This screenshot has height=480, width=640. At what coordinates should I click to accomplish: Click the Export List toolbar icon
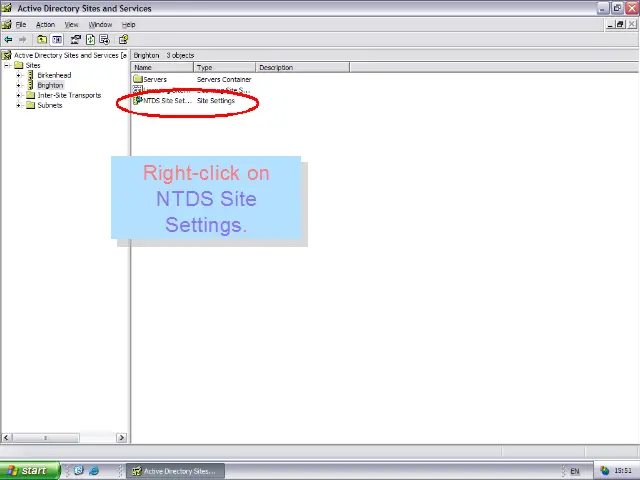[104, 40]
